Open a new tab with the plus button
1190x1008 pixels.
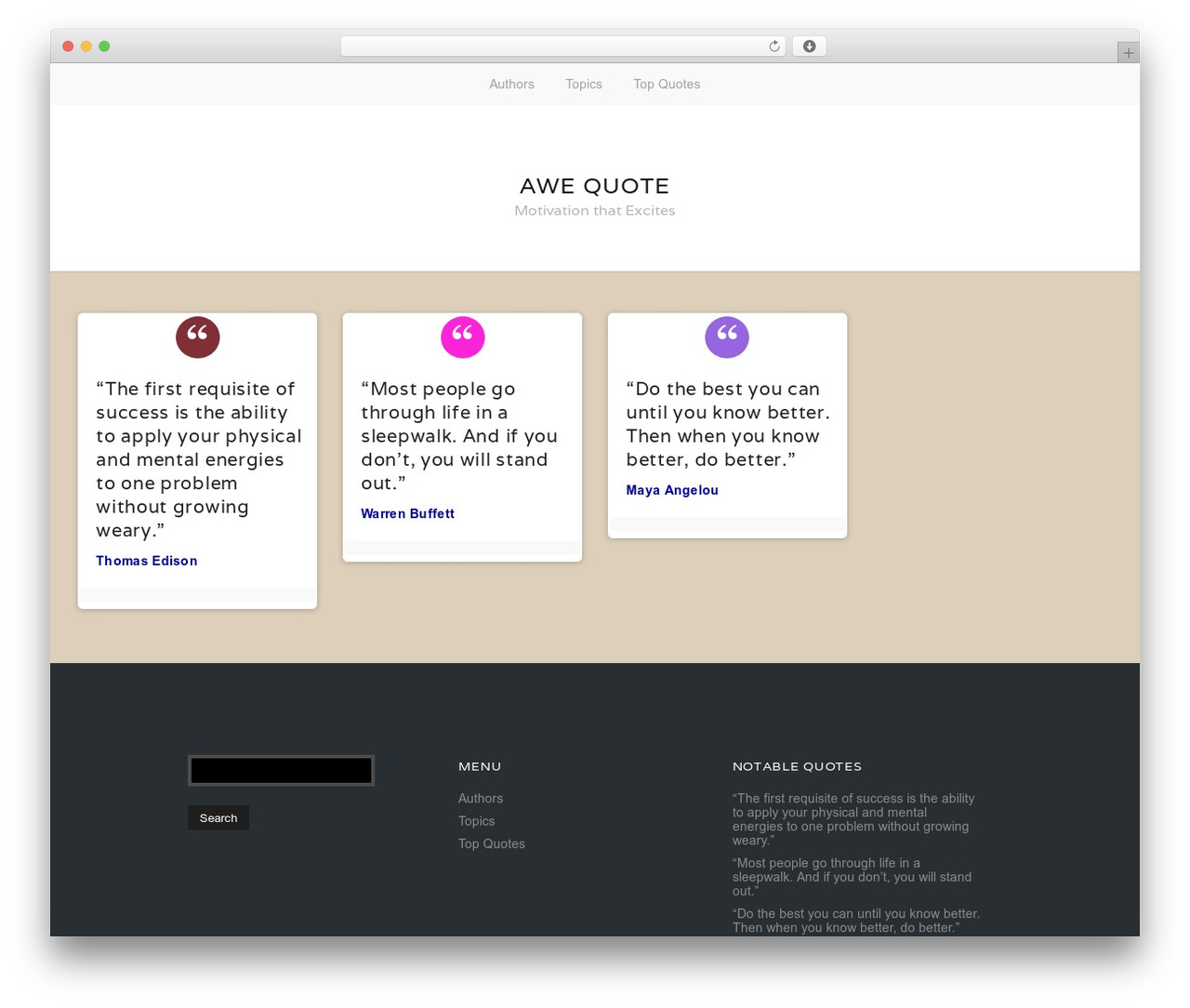click(x=1128, y=53)
